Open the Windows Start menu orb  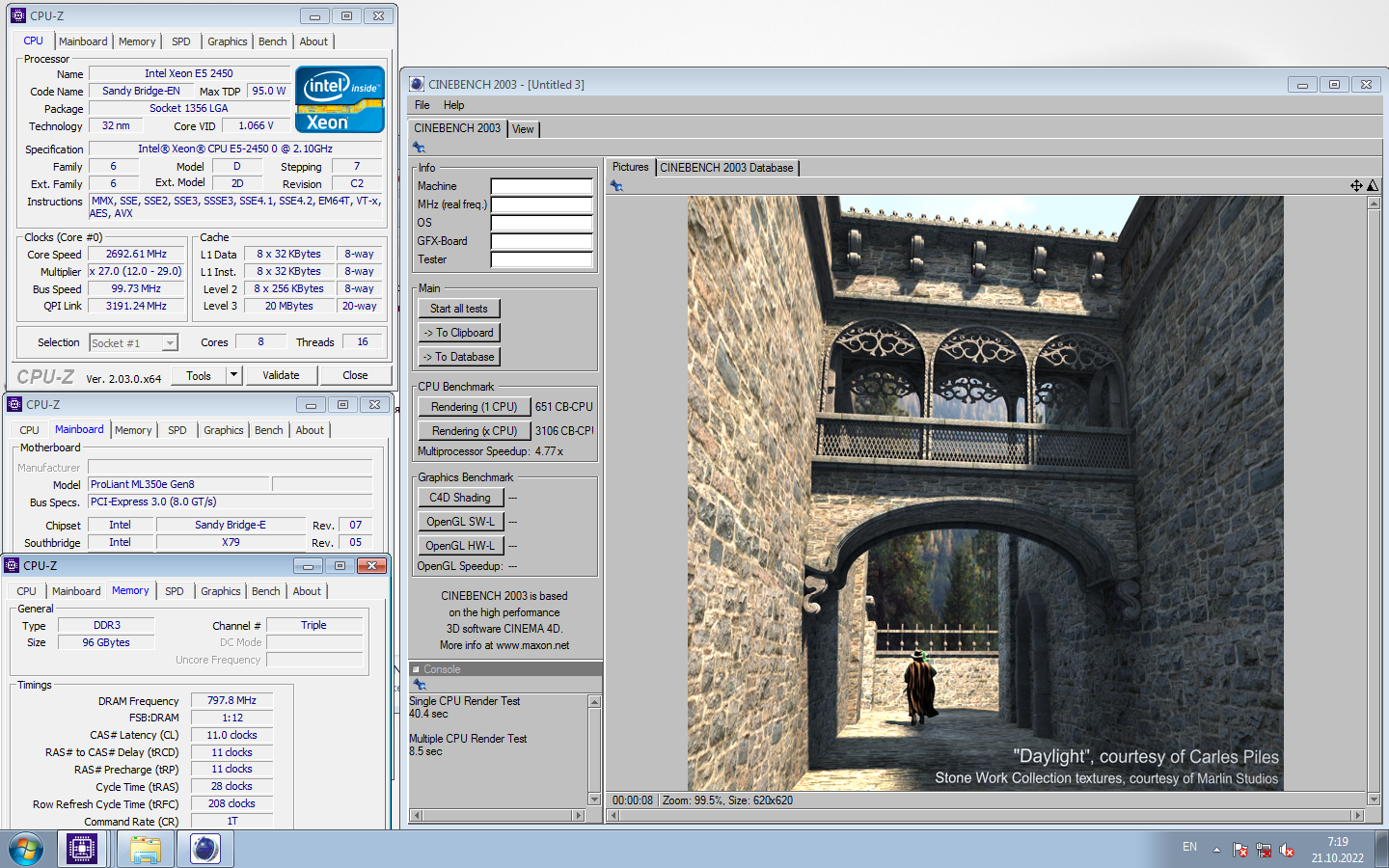click(x=26, y=850)
